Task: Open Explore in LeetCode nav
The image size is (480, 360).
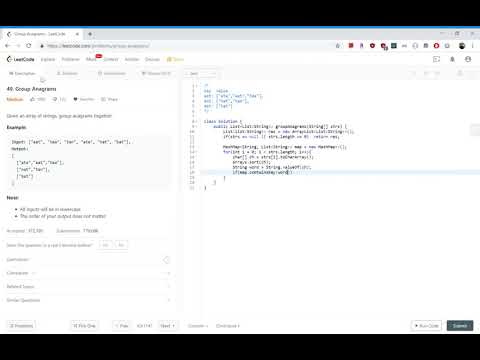Action: (x=48, y=59)
